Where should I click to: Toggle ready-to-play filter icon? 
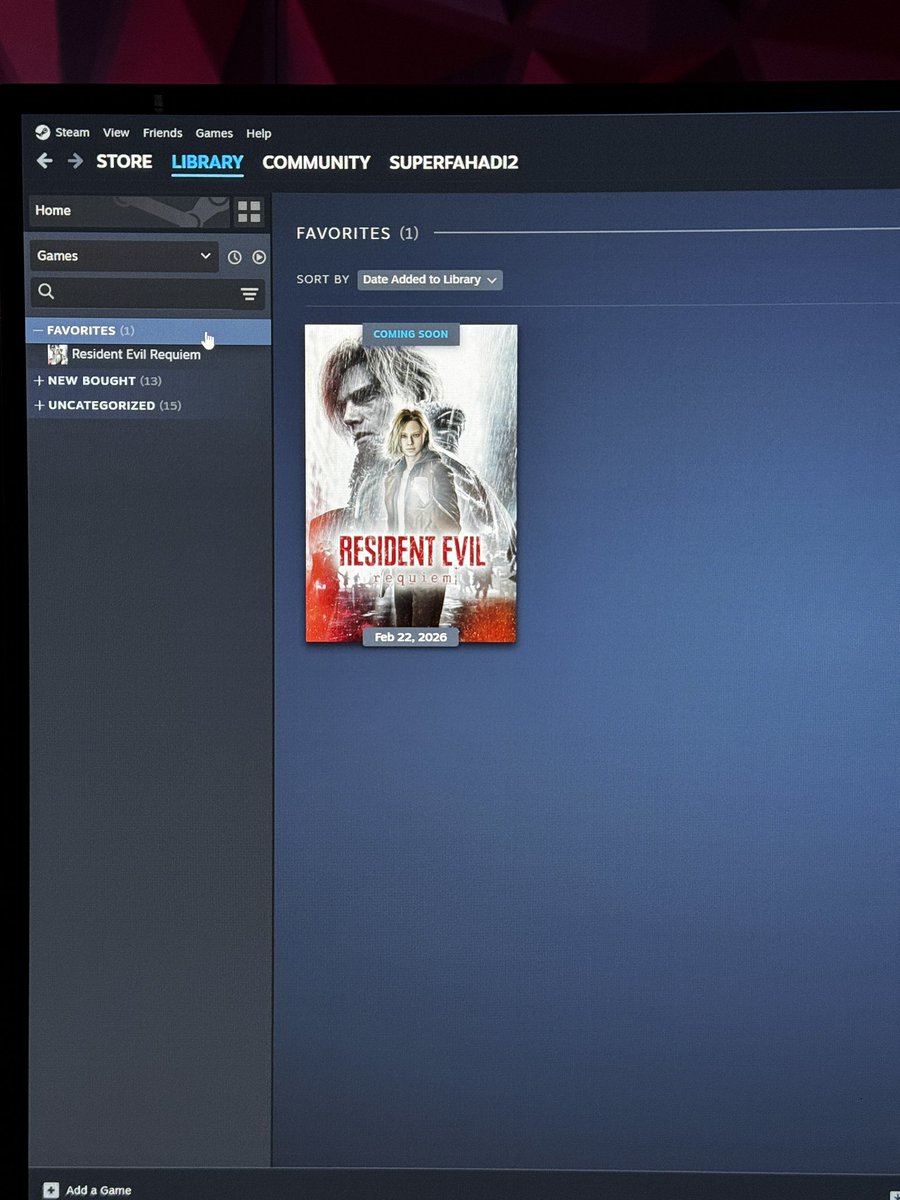pos(259,257)
